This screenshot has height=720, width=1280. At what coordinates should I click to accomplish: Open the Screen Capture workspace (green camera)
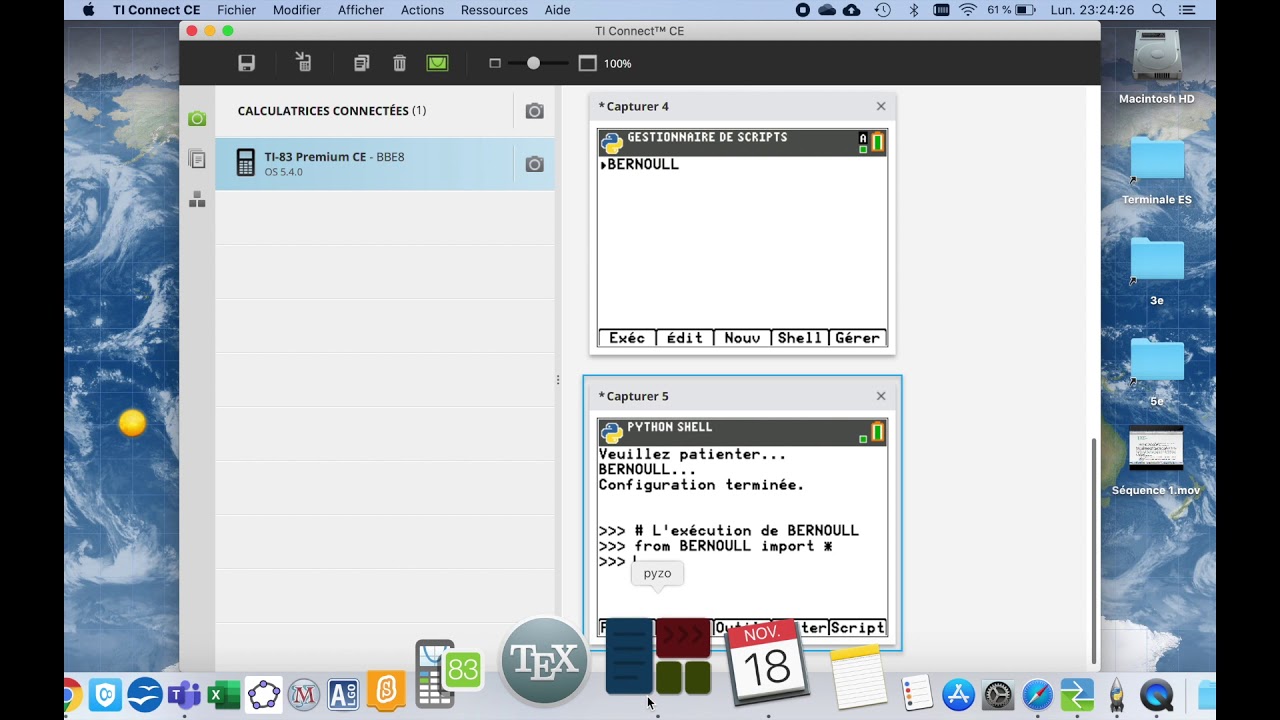point(197,118)
